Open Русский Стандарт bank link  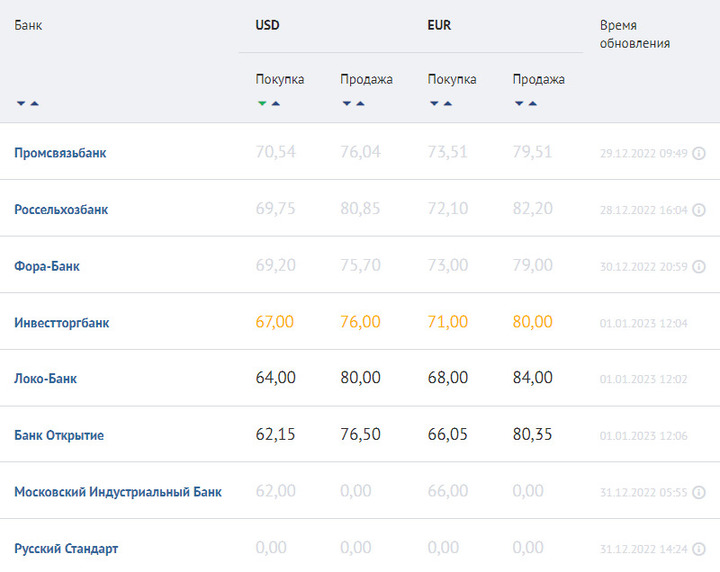(66, 549)
